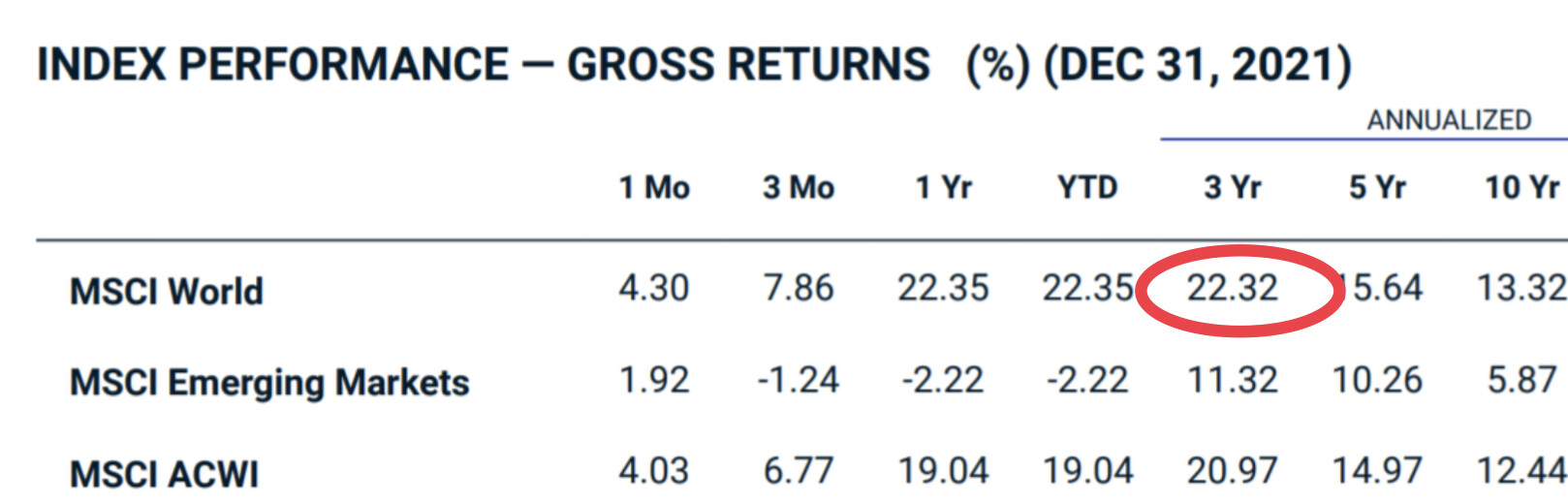Click the 10 Yr column header

click(x=1522, y=187)
